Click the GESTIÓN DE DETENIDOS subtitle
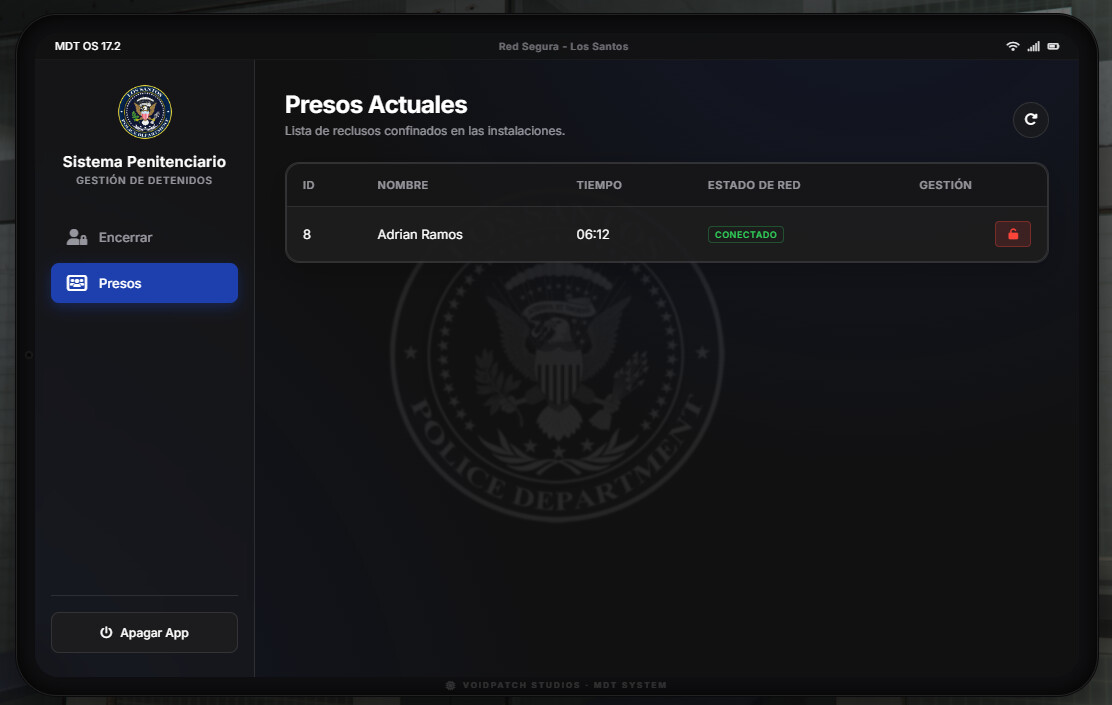 coord(144,180)
